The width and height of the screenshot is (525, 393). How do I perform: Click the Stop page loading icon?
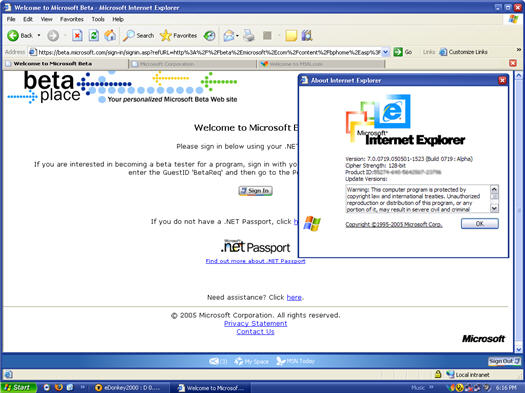77,35
